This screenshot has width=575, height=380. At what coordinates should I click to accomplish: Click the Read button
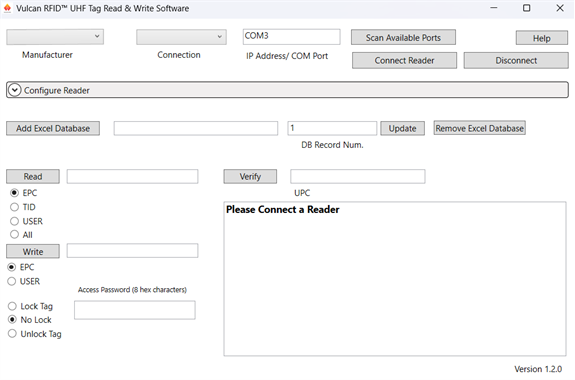(33, 176)
